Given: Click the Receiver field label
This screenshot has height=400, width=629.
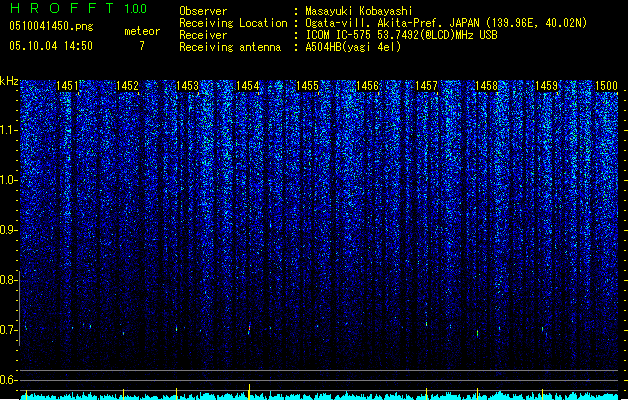Looking at the screenshot, I should 203,35.
